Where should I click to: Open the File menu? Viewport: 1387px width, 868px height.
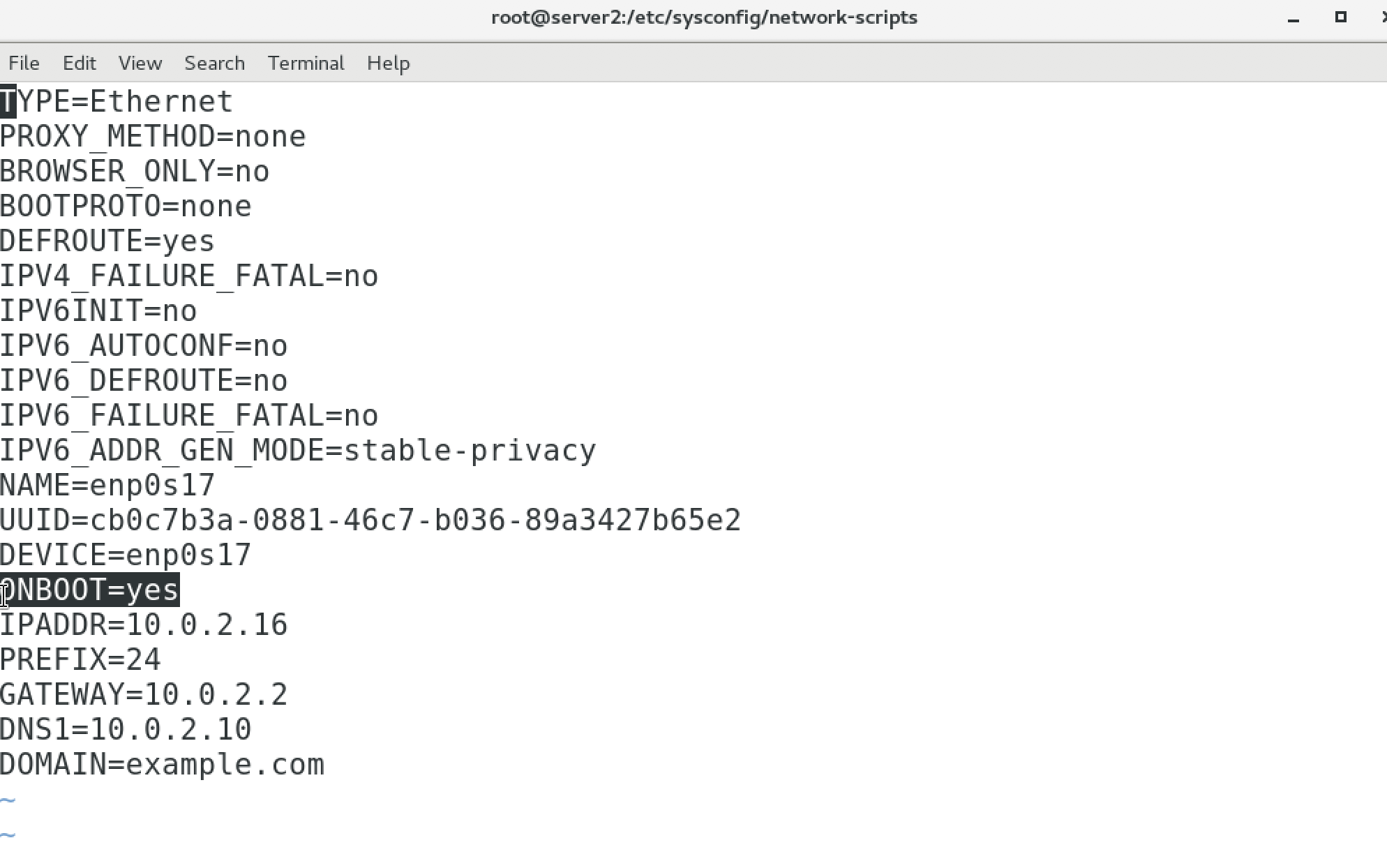point(24,63)
